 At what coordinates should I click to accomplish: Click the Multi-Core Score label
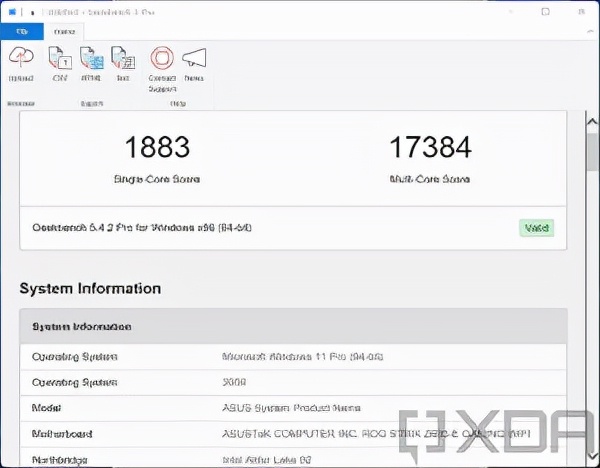[430, 179]
